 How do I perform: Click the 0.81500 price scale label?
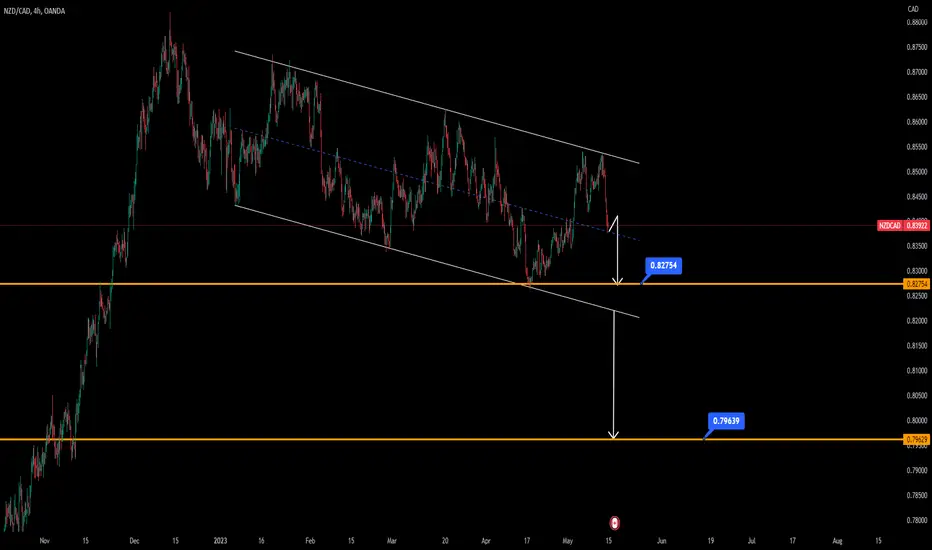click(x=917, y=345)
